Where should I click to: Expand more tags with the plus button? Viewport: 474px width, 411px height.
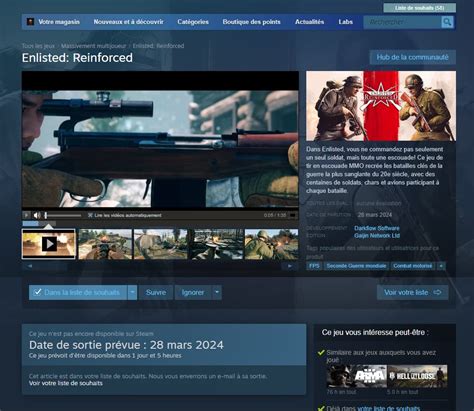coord(441,266)
